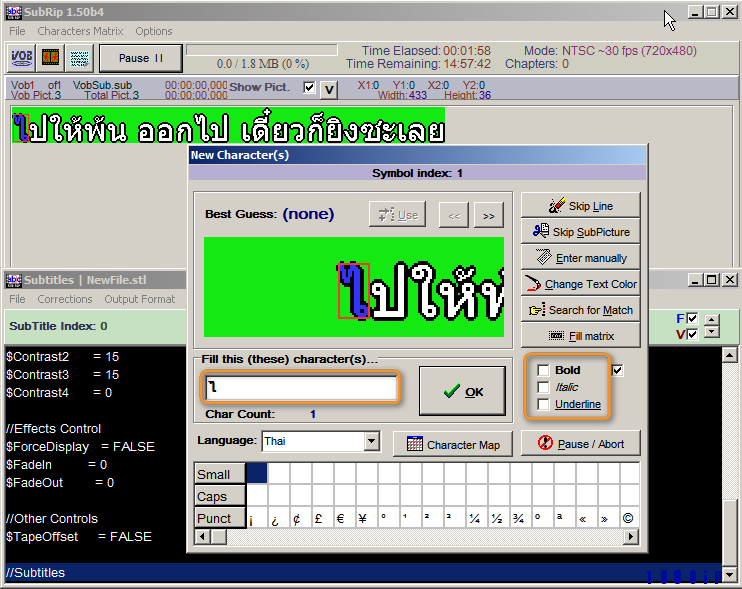Minimize the Subtitles window
This screenshot has width=742, height=589.
click(x=694, y=280)
